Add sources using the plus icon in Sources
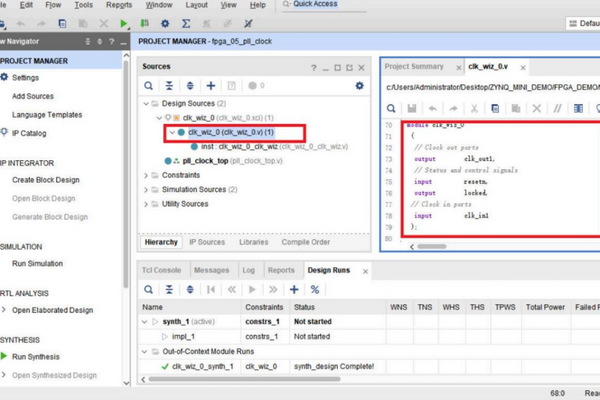Screen dimensions: 600x400 pyautogui.click(x=211, y=86)
